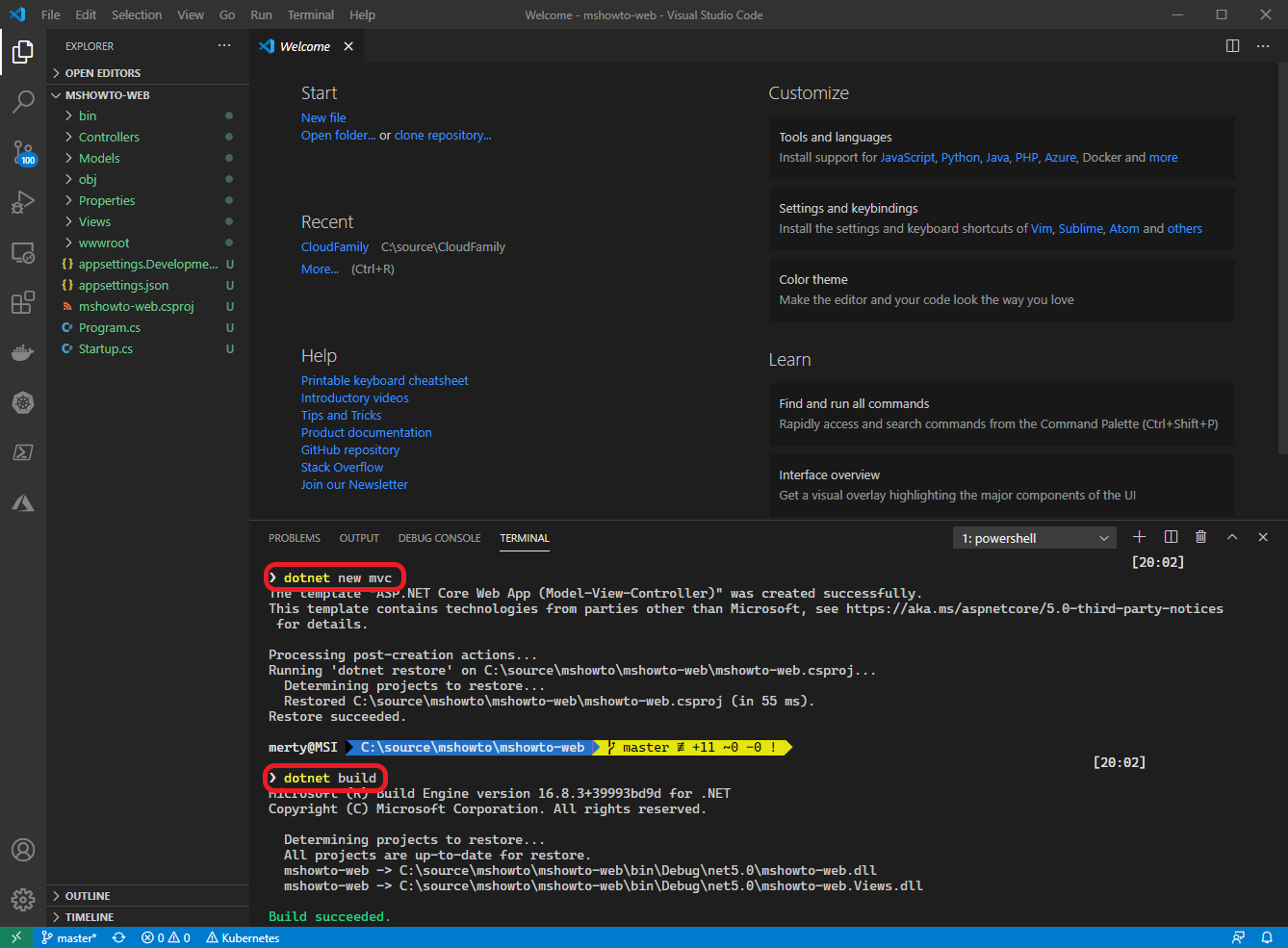This screenshot has height=948, width=1288.
Task: Kill the terminal with trash icon
Action: coord(1201,537)
